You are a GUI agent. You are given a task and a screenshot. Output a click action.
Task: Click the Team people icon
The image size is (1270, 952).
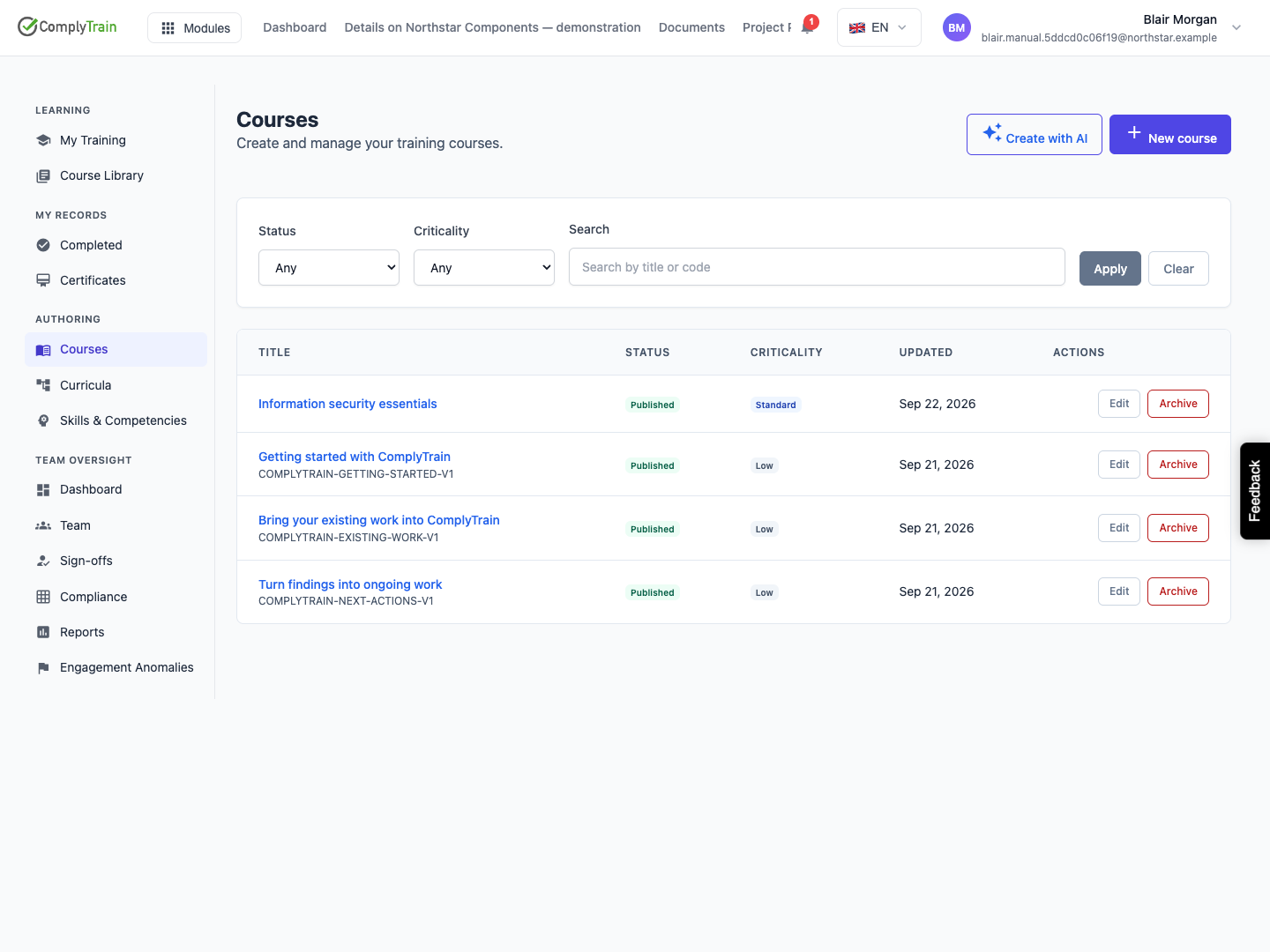[43, 525]
